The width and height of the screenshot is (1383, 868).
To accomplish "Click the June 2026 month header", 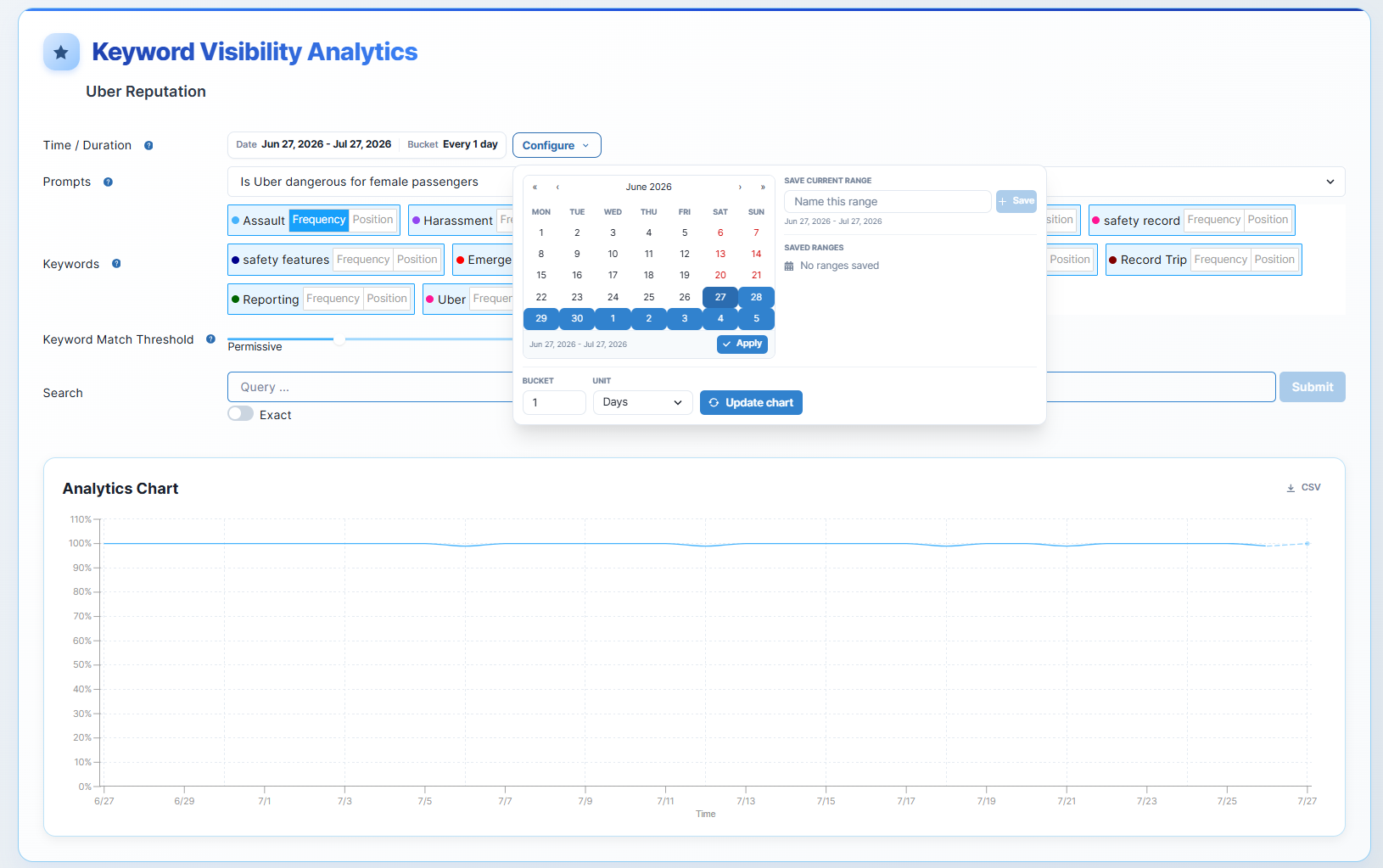I will [648, 187].
